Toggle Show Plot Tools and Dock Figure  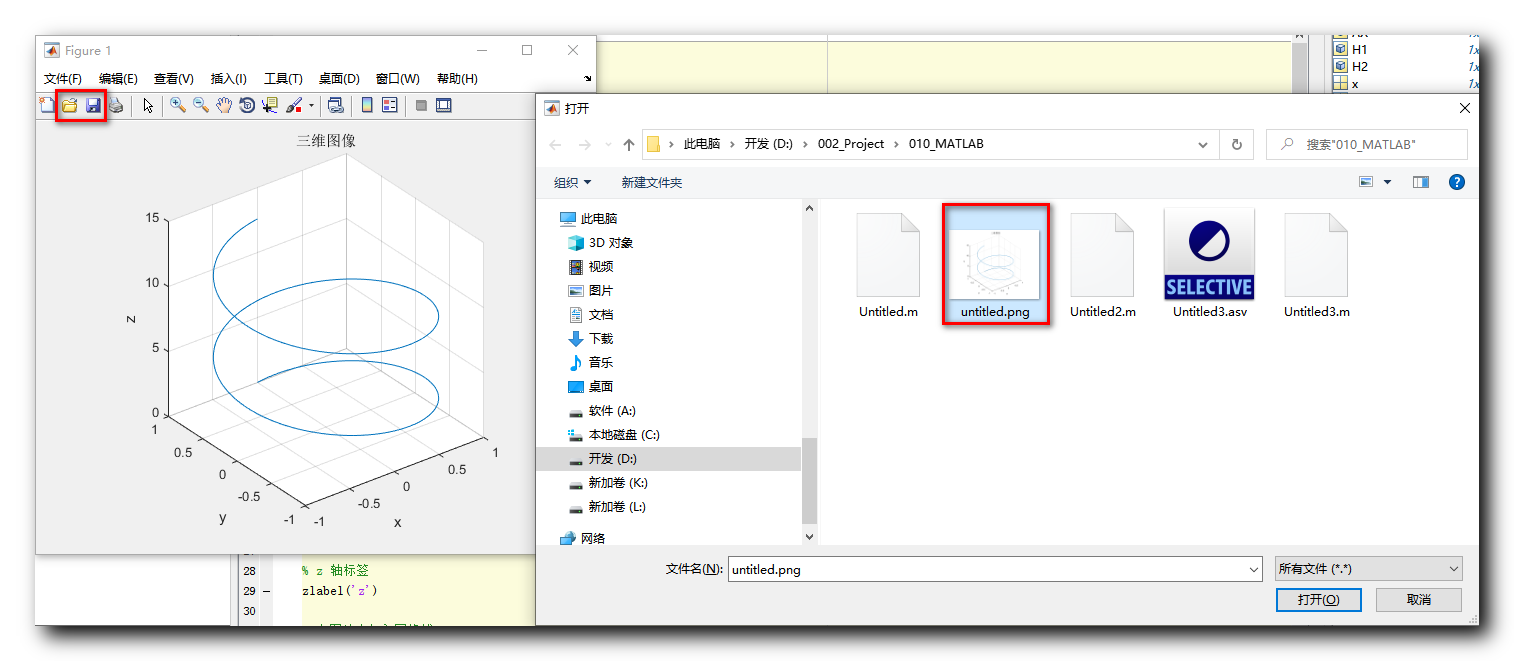(x=441, y=105)
